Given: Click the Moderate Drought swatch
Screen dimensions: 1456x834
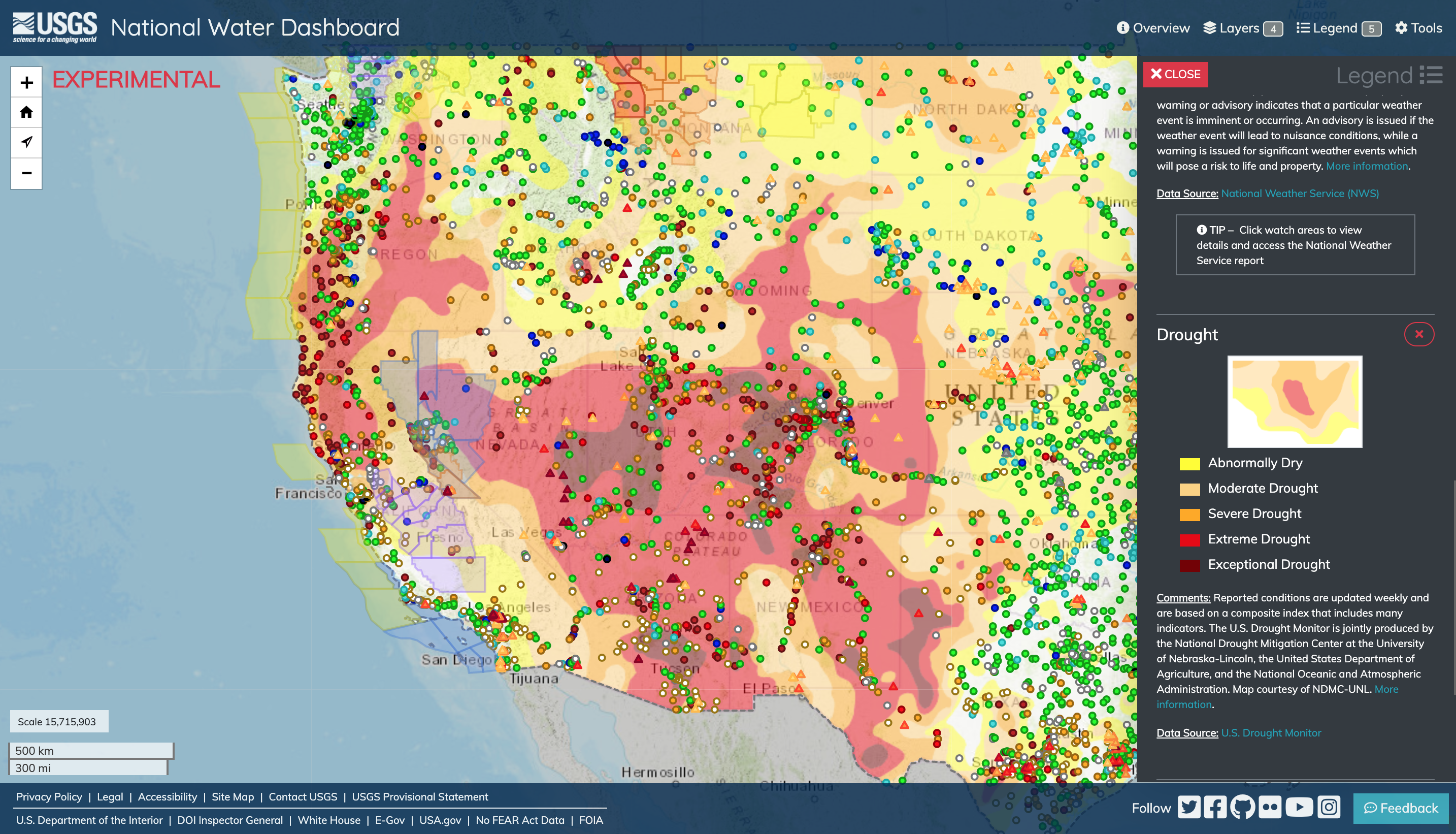Looking at the screenshot, I should (1190, 489).
